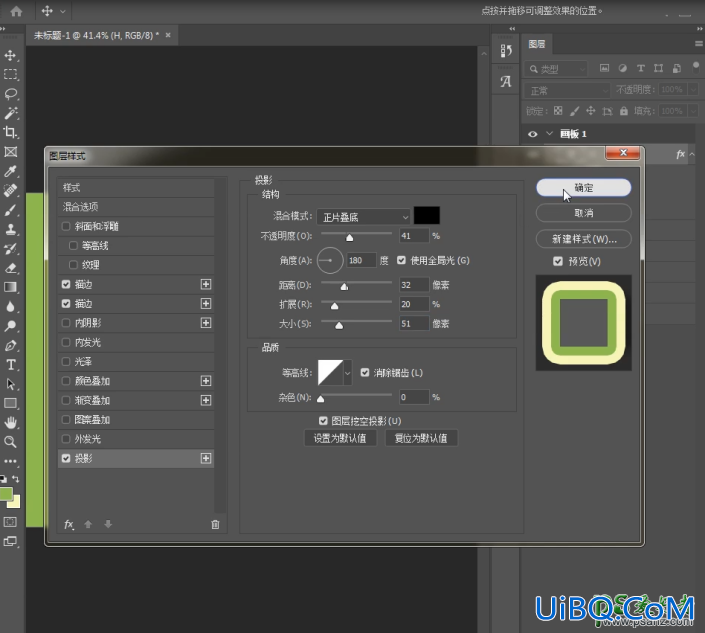
Task: Click the fx icon at dialog bottom
Action: pyautogui.click(x=69, y=524)
